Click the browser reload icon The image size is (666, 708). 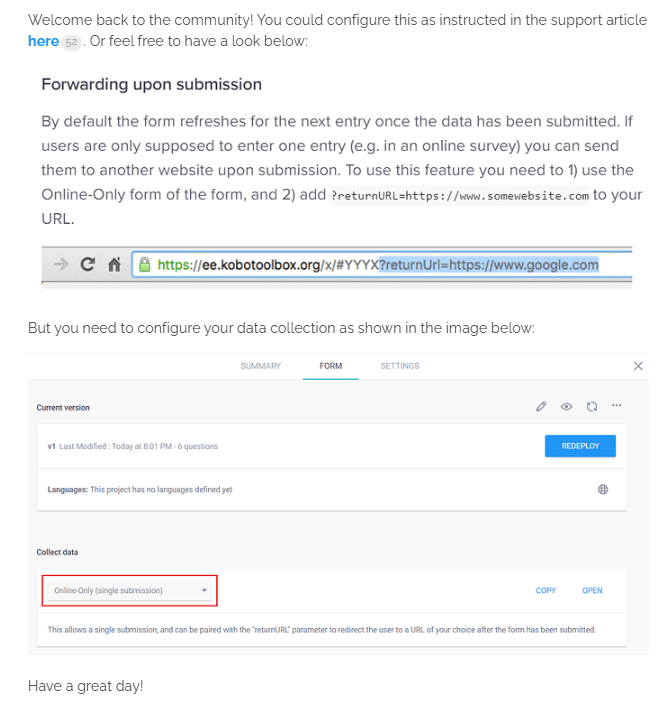point(88,265)
